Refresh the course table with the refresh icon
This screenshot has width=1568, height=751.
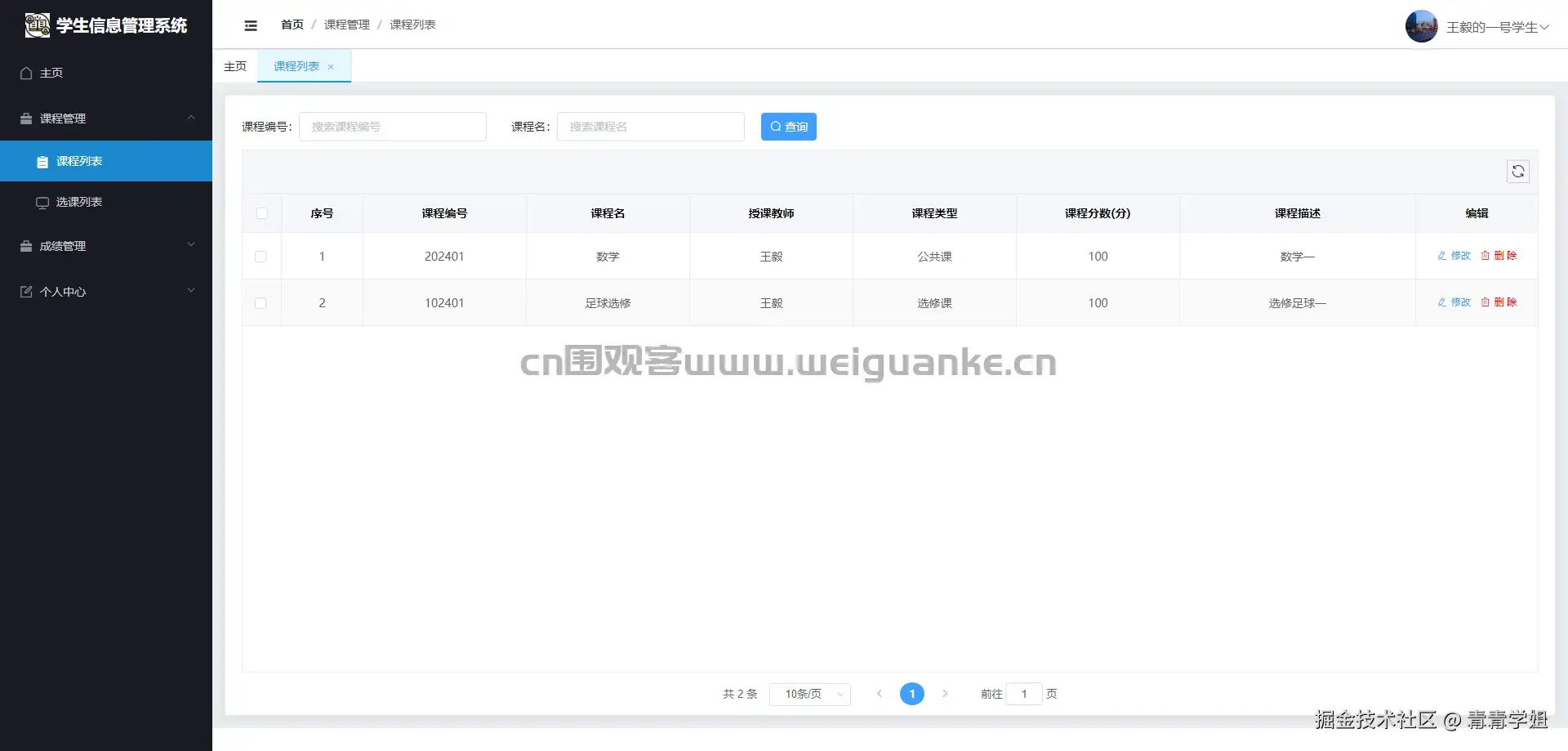[x=1517, y=172]
